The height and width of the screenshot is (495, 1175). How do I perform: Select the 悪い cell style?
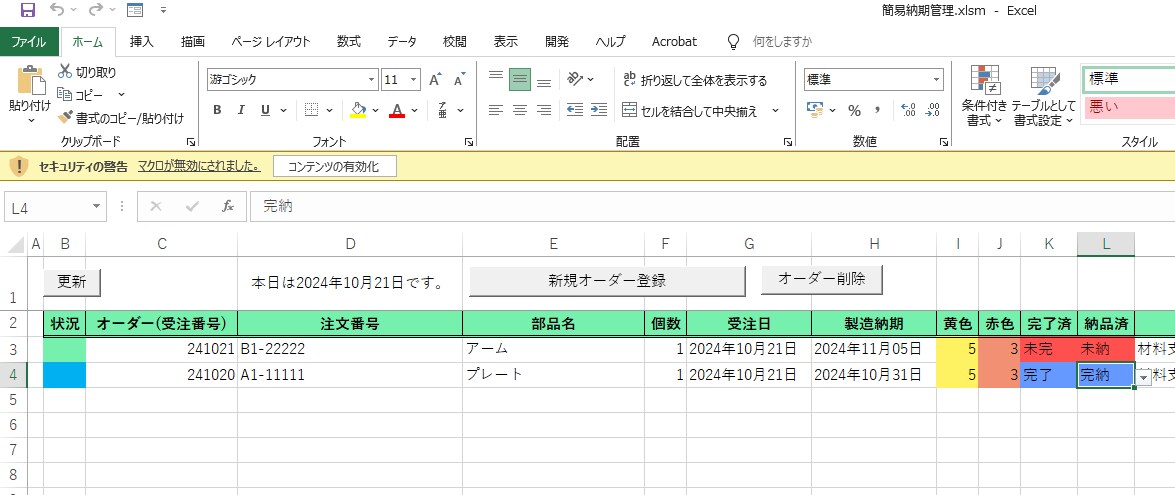(x=1128, y=106)
